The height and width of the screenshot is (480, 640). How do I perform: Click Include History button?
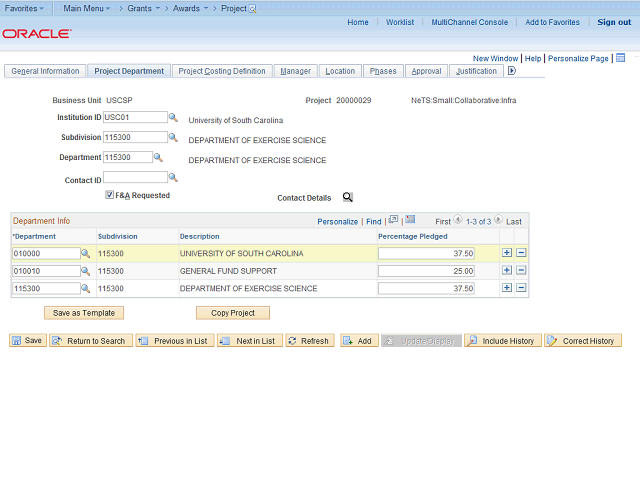[503, 340]
